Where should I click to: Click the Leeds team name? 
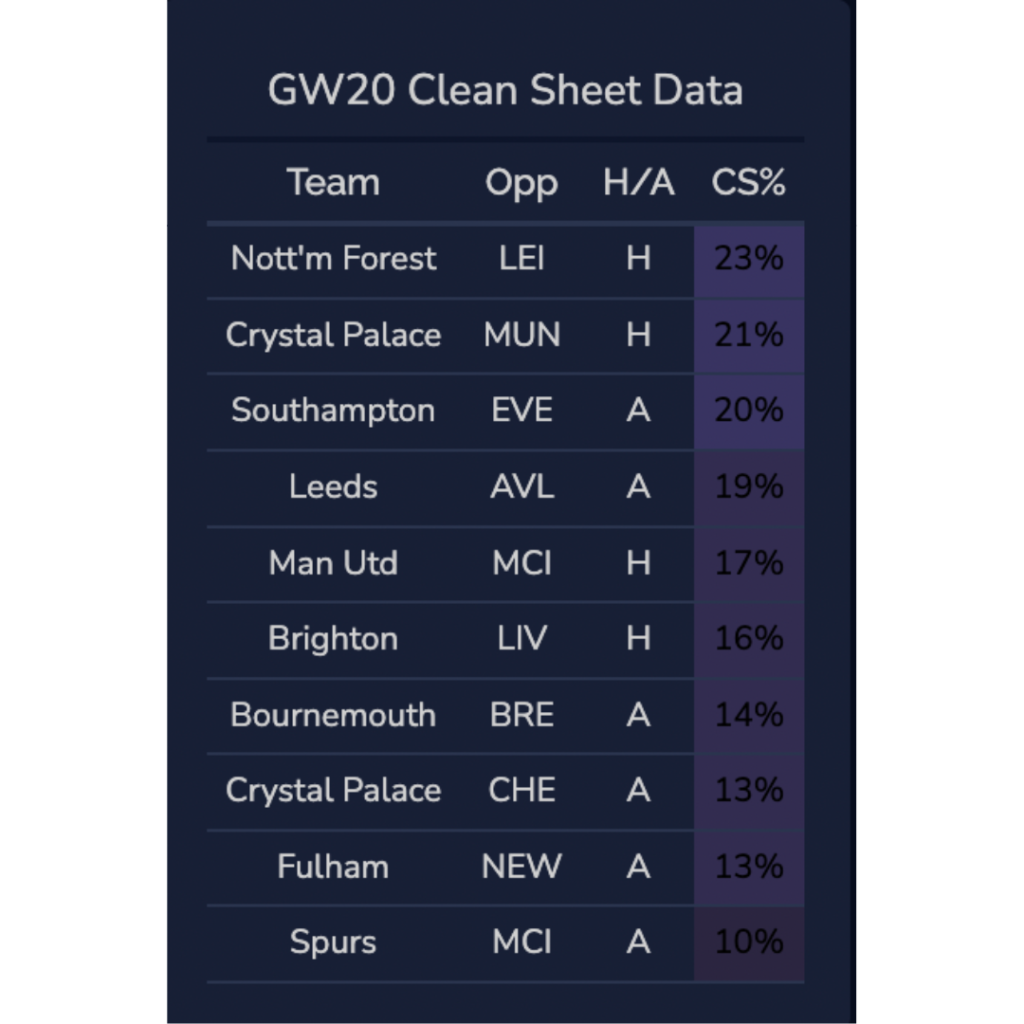(333, 487)
